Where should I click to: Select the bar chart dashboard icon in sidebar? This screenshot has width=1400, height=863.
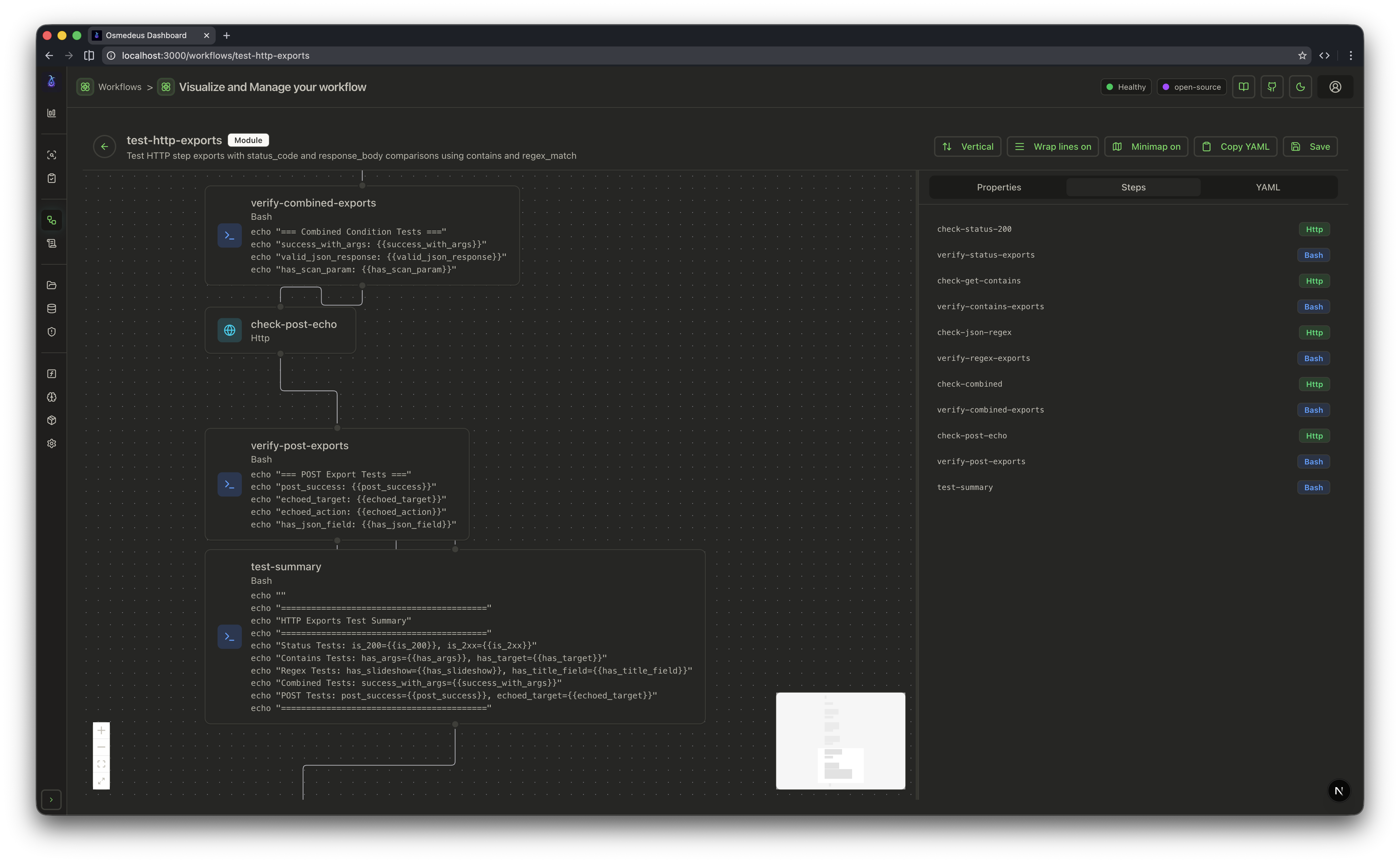click(52, 112)
